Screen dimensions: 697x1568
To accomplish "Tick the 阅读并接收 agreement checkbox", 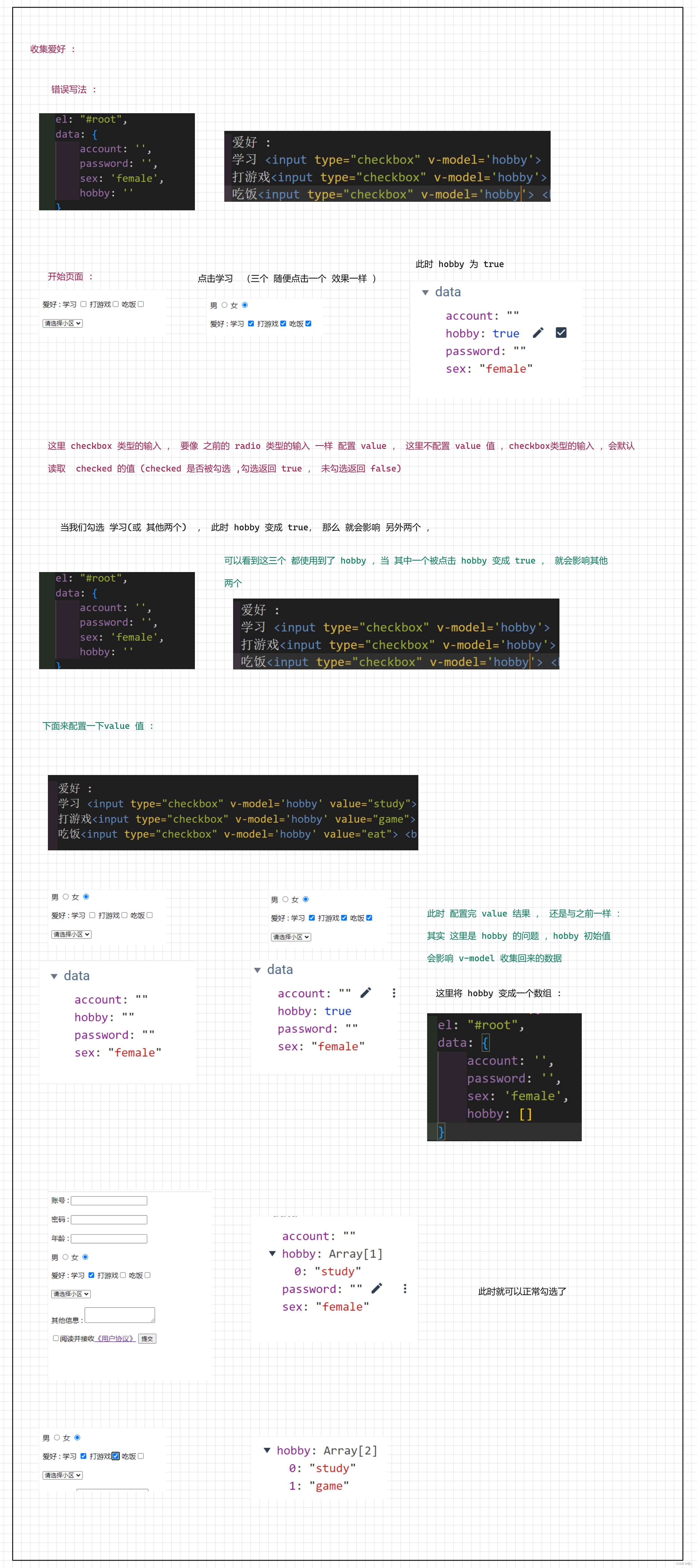I will click(x=56, y=1338).
